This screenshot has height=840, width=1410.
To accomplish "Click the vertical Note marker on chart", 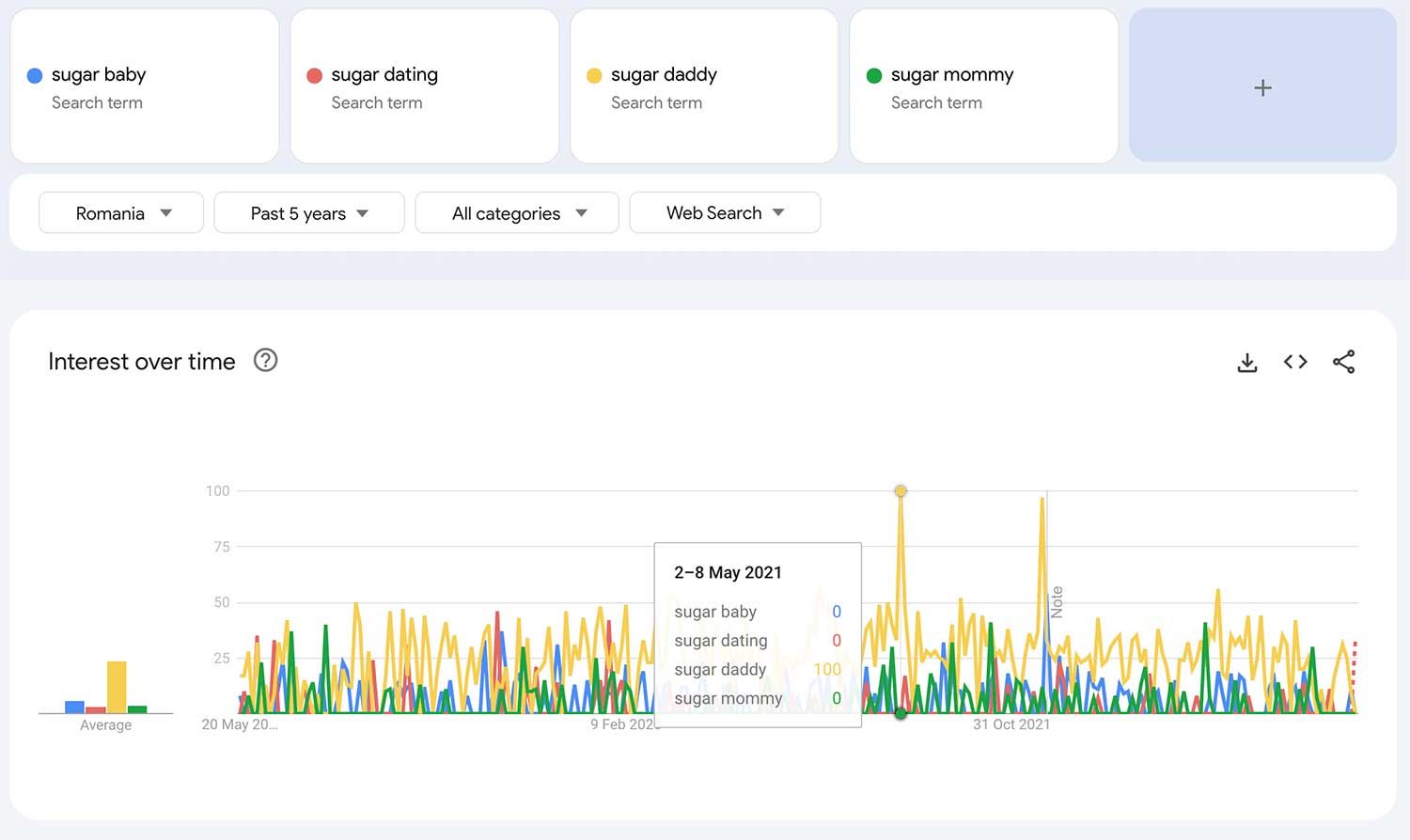I will tap(1057, 601).
